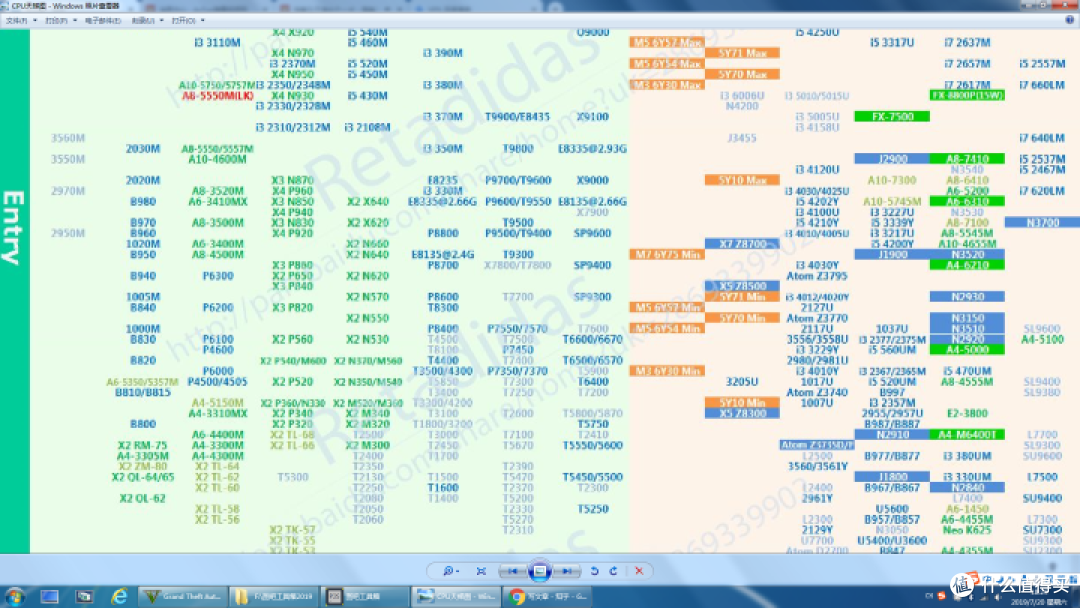Click the red A8-5550M(LK) text
The image size is (1080, 608).
click(x=218, y=96)
